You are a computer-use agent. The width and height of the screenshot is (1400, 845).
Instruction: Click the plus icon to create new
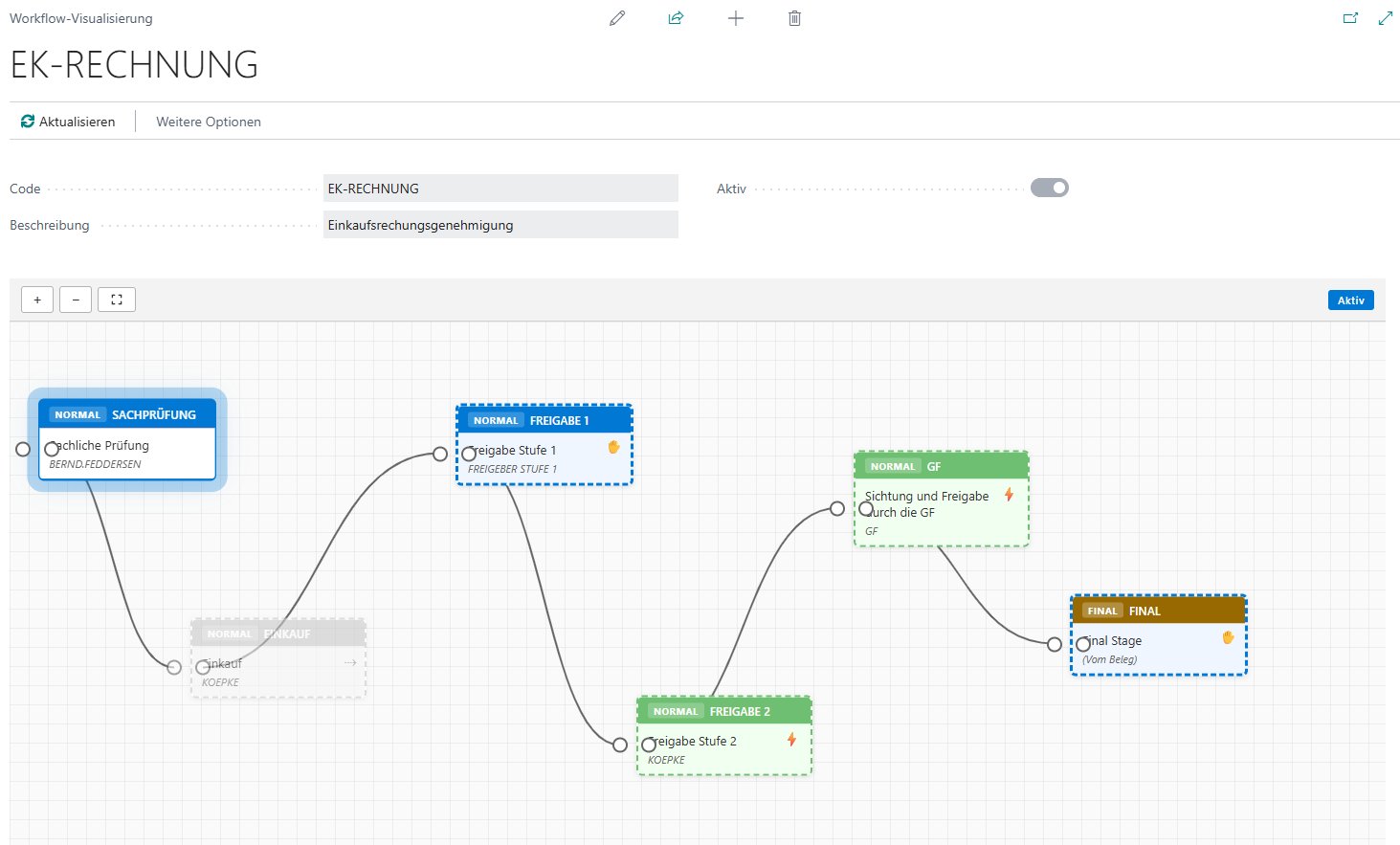(735, 18)
